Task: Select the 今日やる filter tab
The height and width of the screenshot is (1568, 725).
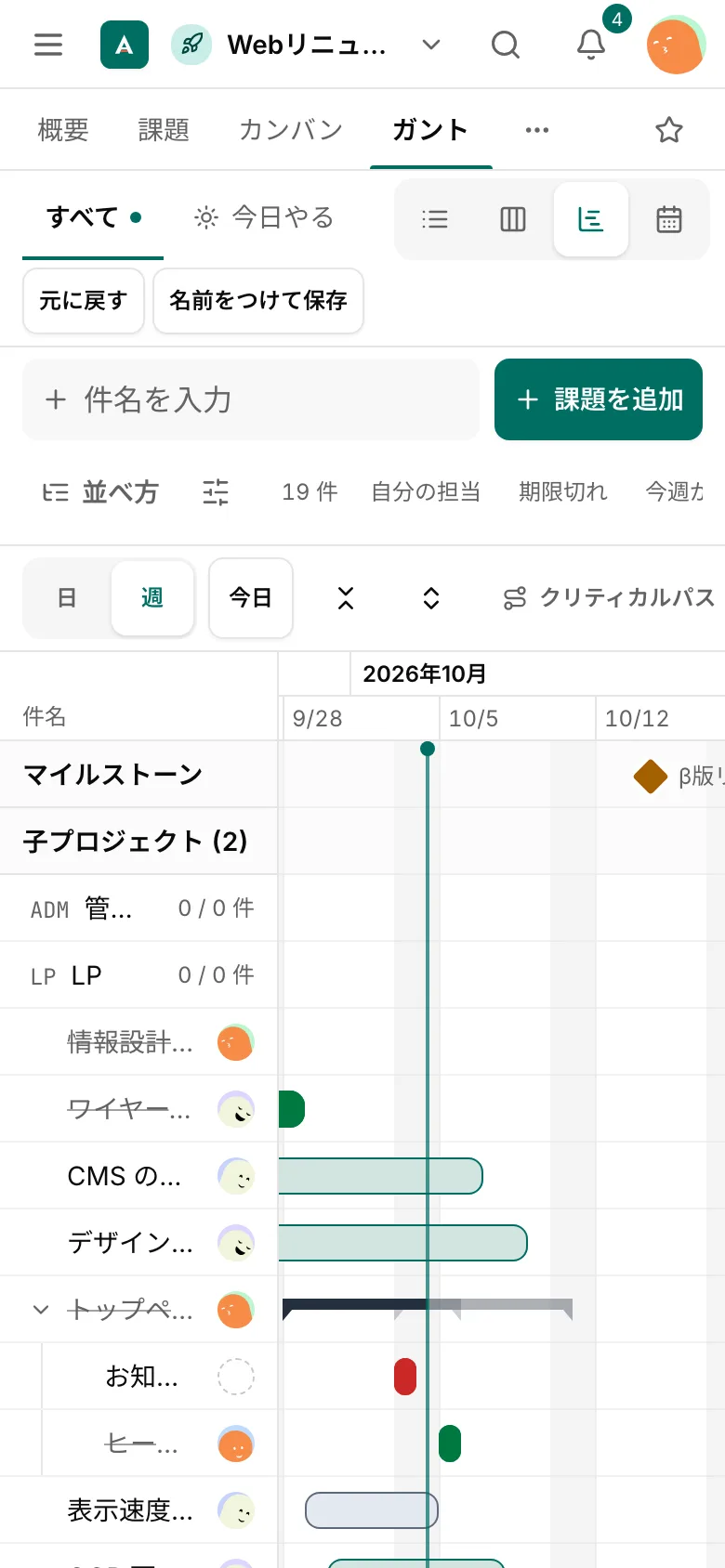Action: pyautogui.click(x=263, y=218)
